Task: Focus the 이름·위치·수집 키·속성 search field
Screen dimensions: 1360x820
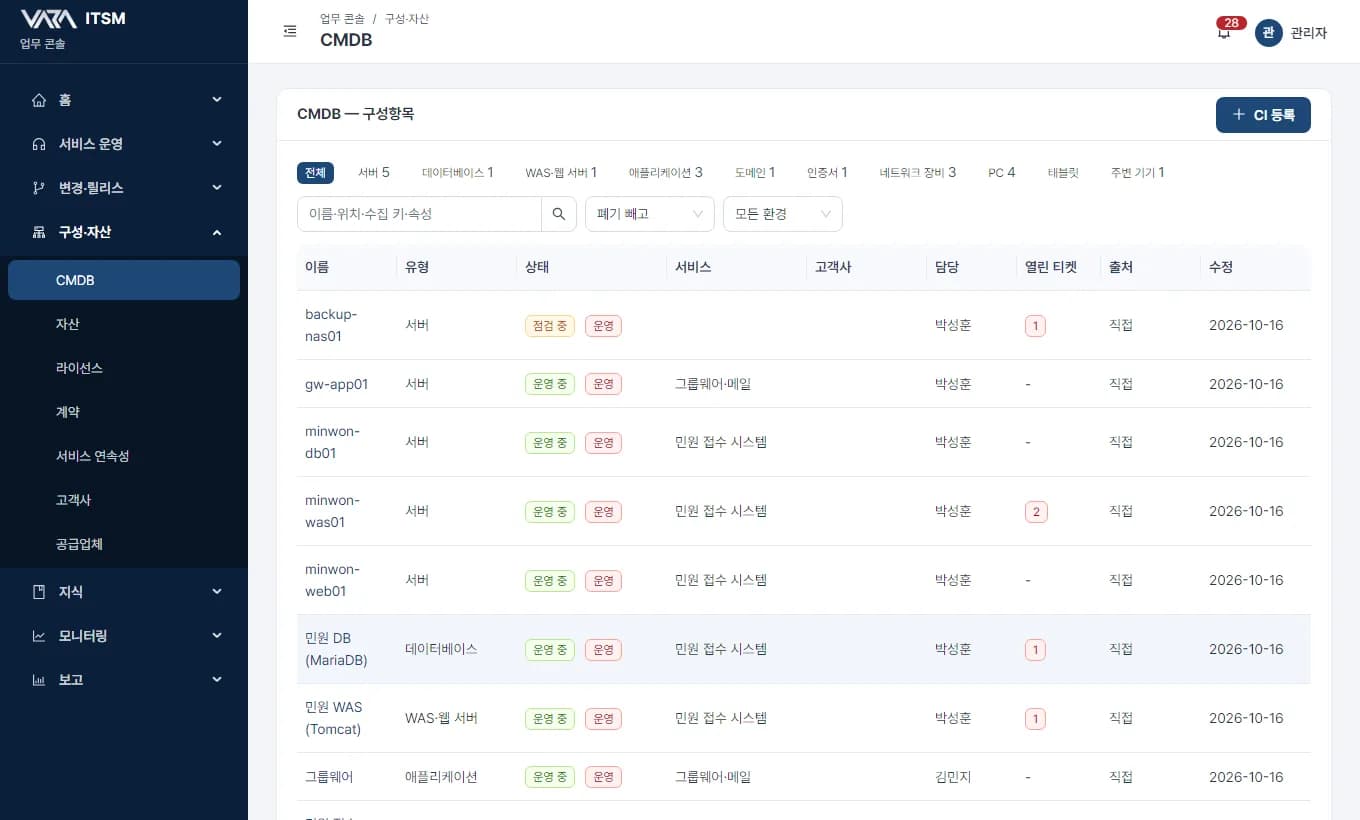Action: click(419, 214)
